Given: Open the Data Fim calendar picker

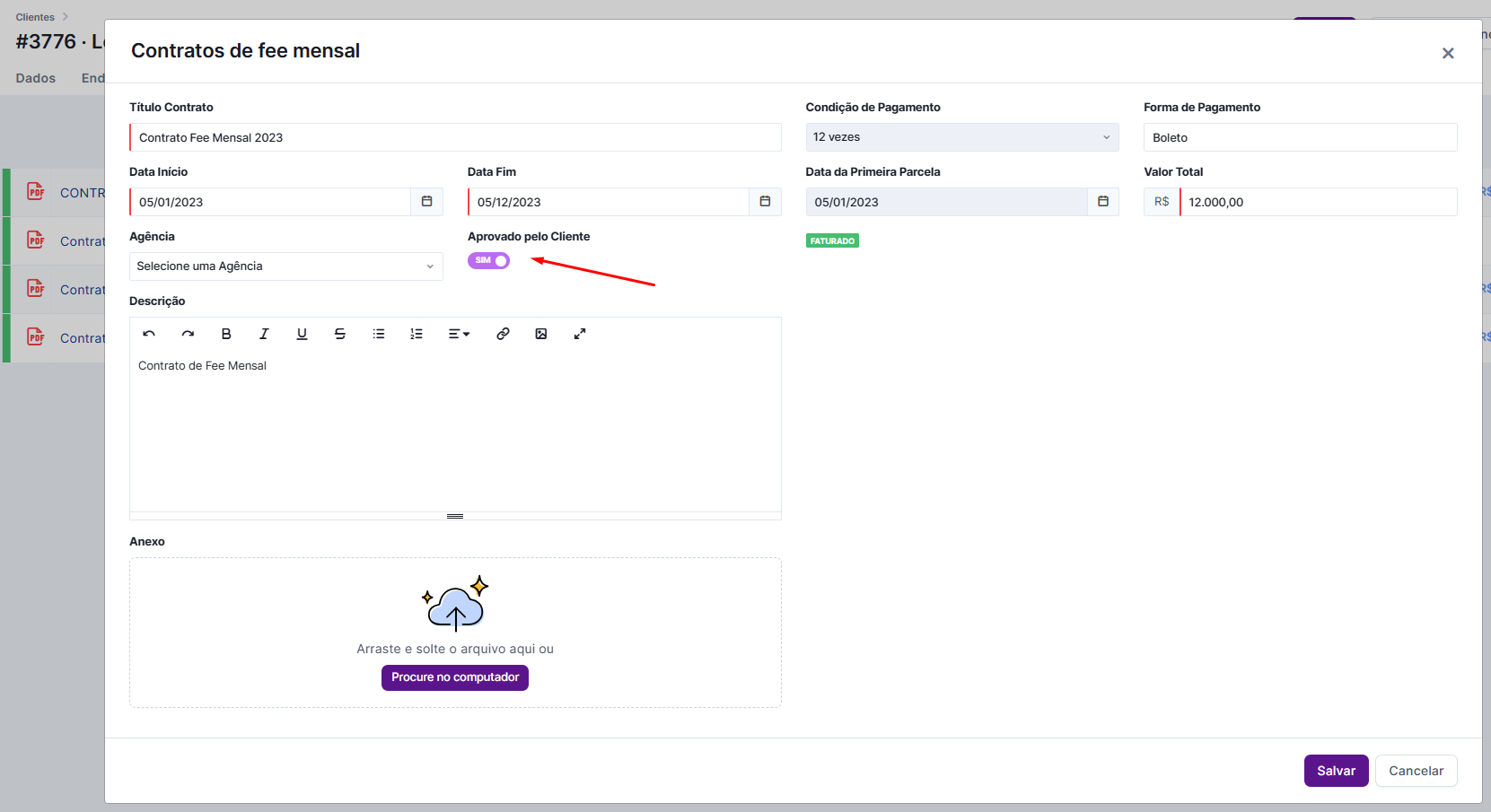Looking at the screenshot, I should 765,202.
